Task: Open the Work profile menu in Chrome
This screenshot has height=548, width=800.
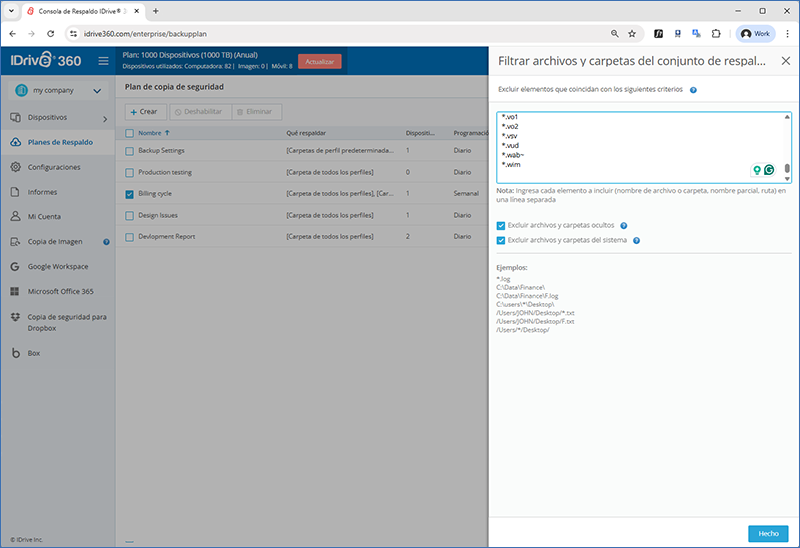Action: tap(756, 33)
